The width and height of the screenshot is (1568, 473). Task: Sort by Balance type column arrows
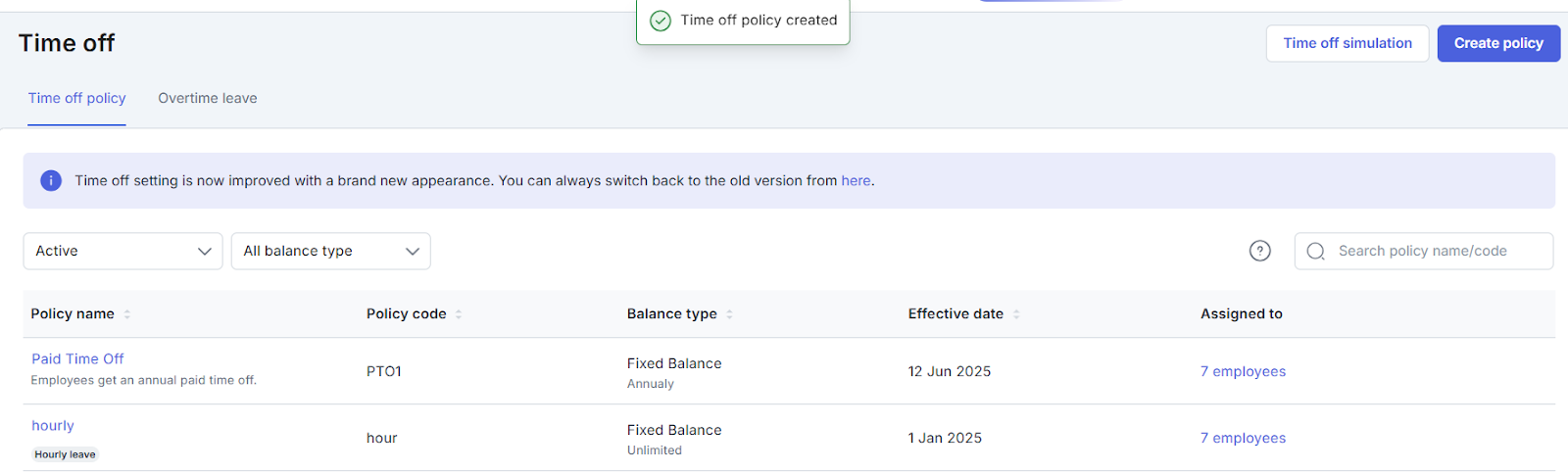(x=729, y=314)
